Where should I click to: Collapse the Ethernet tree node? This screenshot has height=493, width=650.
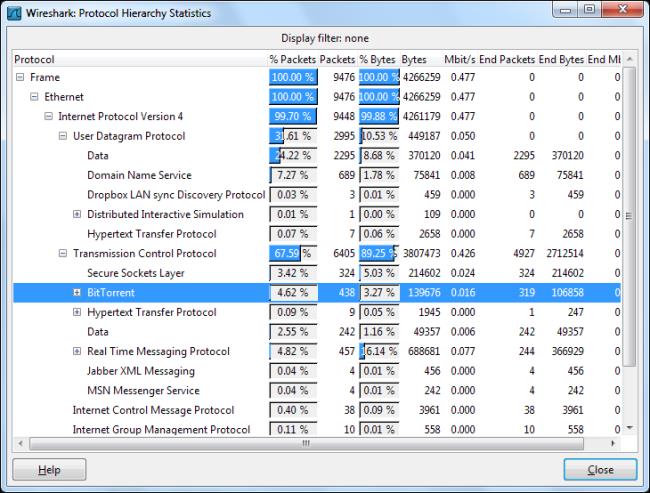pos(35,97)
